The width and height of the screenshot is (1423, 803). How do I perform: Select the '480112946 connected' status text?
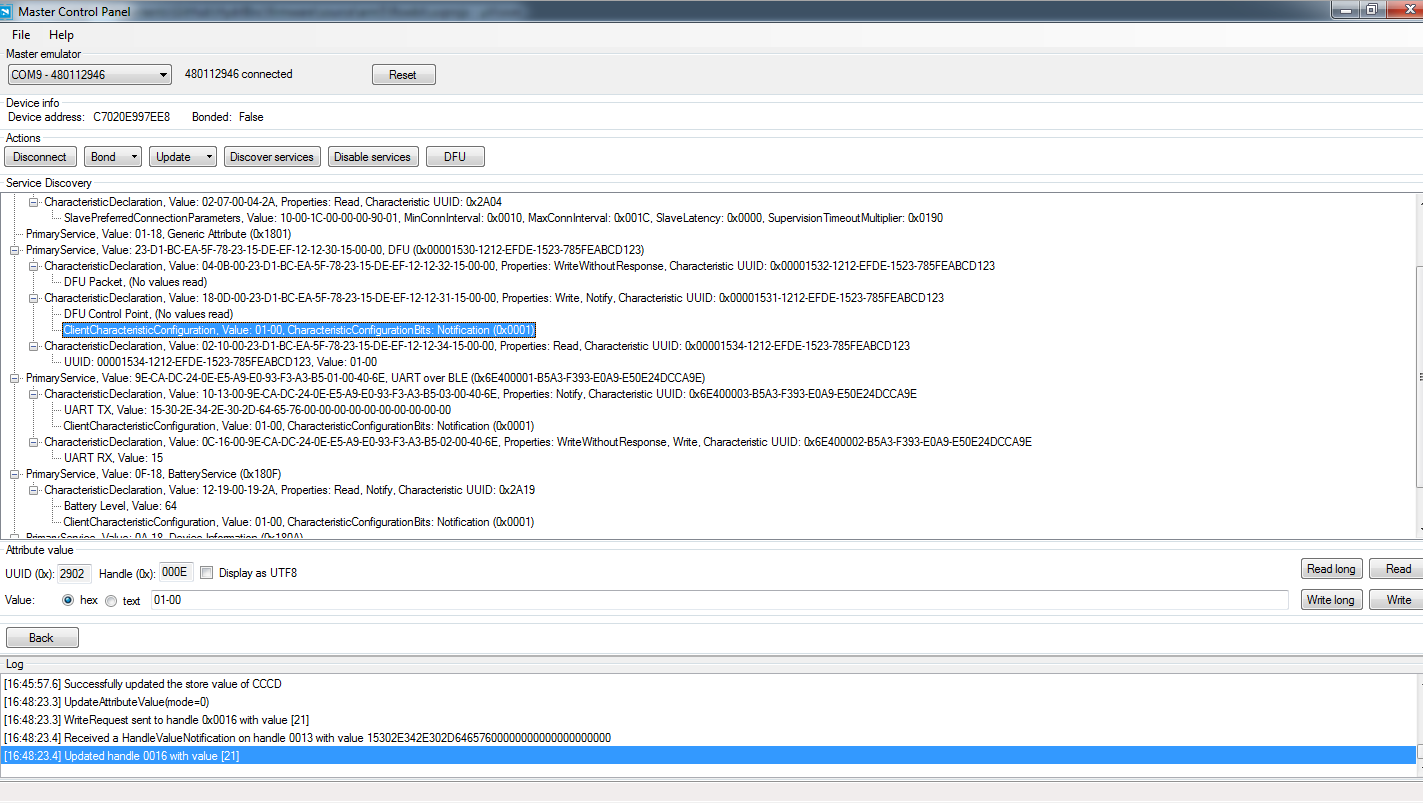239,74
